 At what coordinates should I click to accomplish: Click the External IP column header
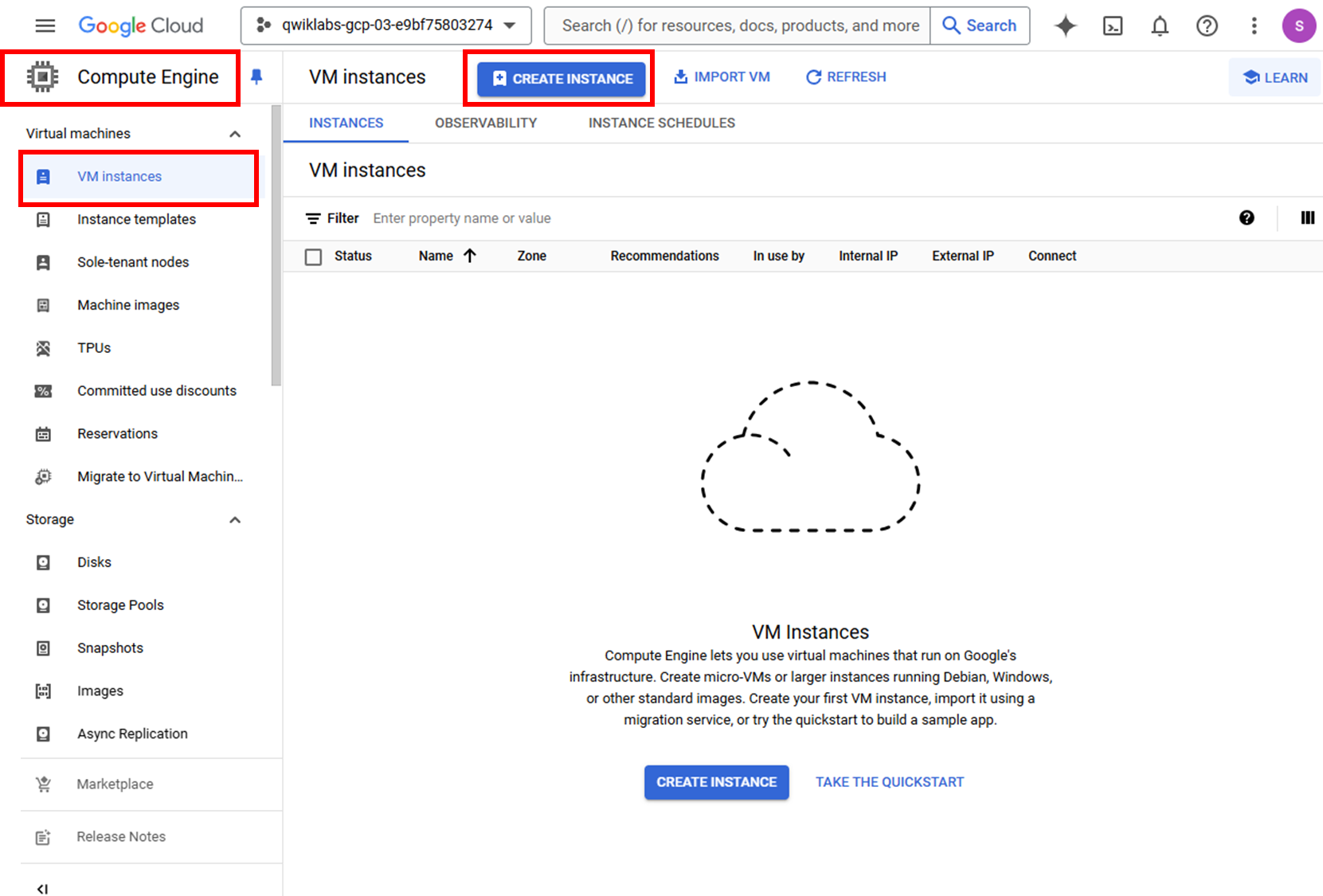coord(962,256)
